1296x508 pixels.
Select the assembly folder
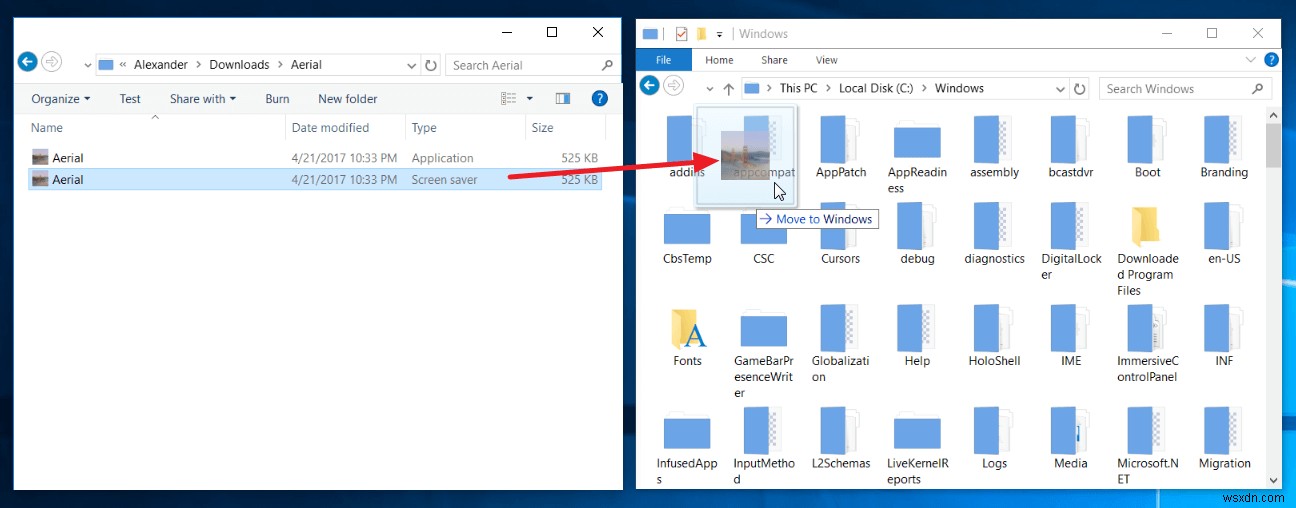tap(994, 148)
